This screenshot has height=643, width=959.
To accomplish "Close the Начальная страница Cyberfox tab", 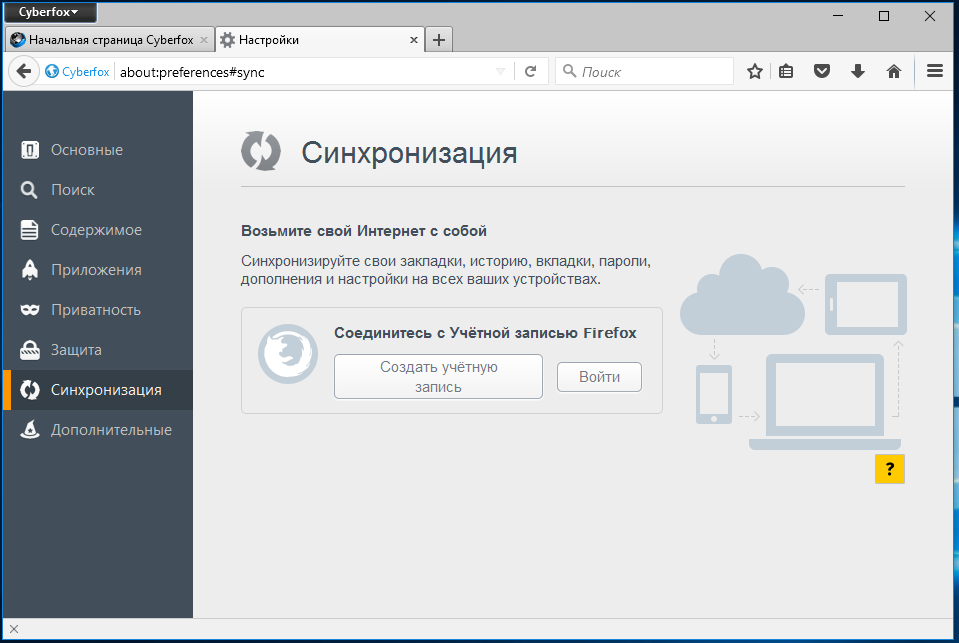I will click(204, 40).
